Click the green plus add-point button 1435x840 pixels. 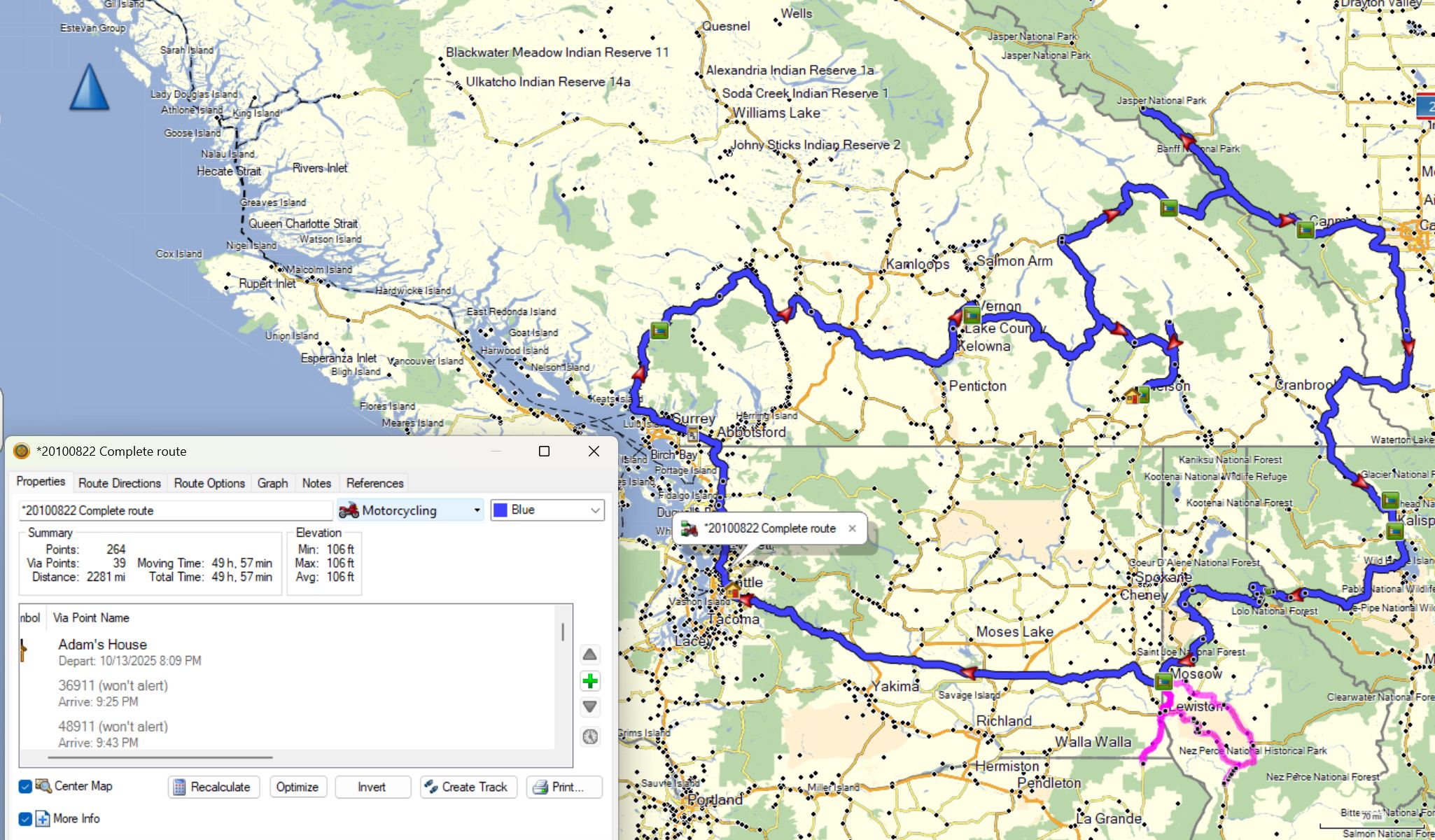pos(589,681)
